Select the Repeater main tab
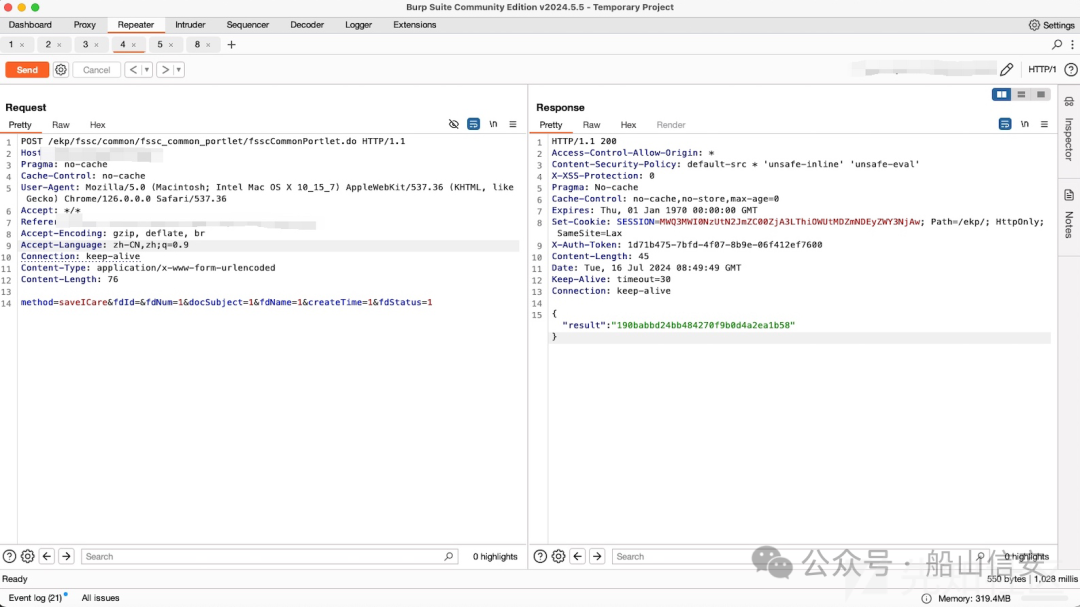 coord(136,25)
